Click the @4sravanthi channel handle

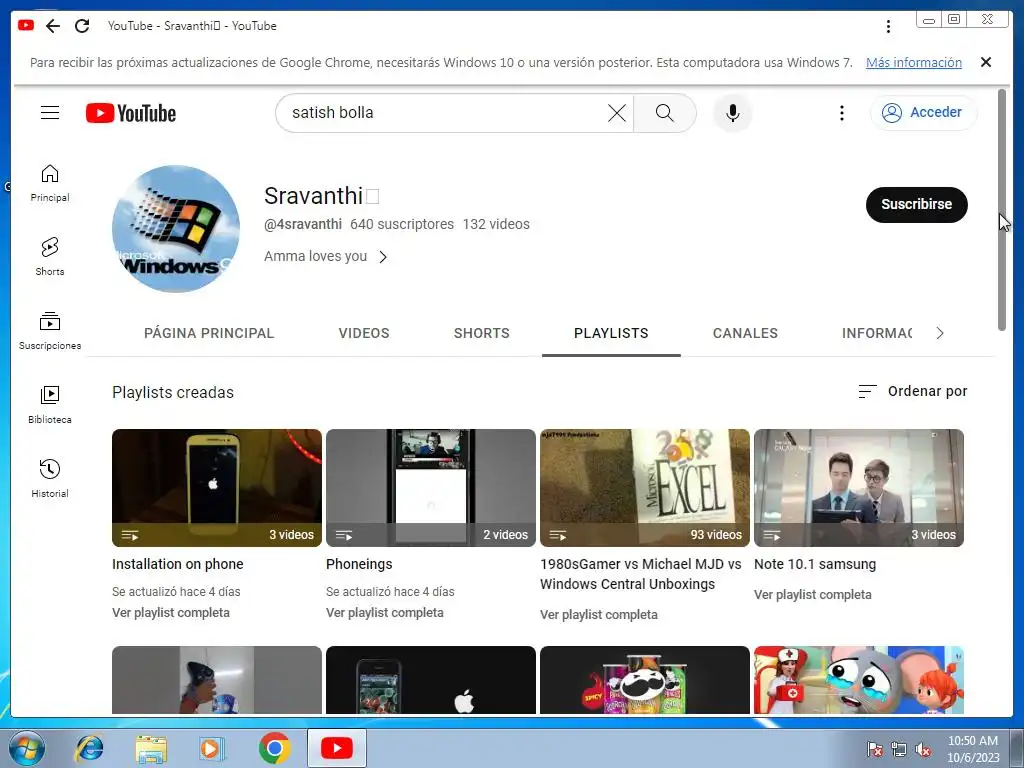click(302, 224)
